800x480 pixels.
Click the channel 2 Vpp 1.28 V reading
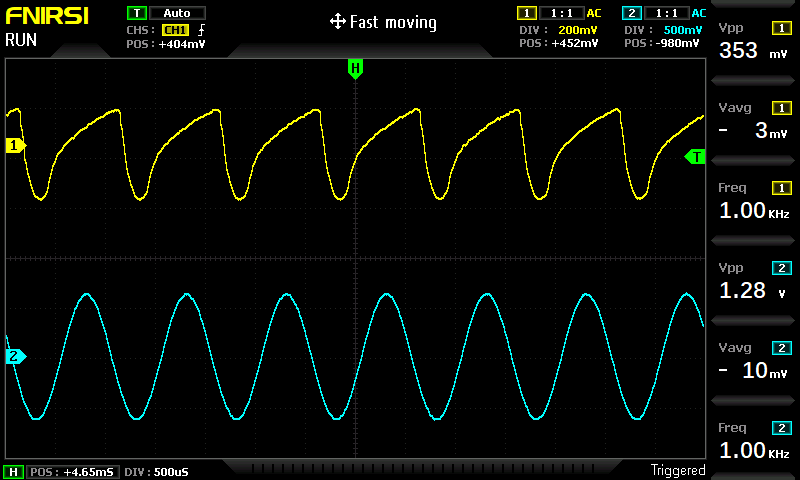tap(753, 291)
